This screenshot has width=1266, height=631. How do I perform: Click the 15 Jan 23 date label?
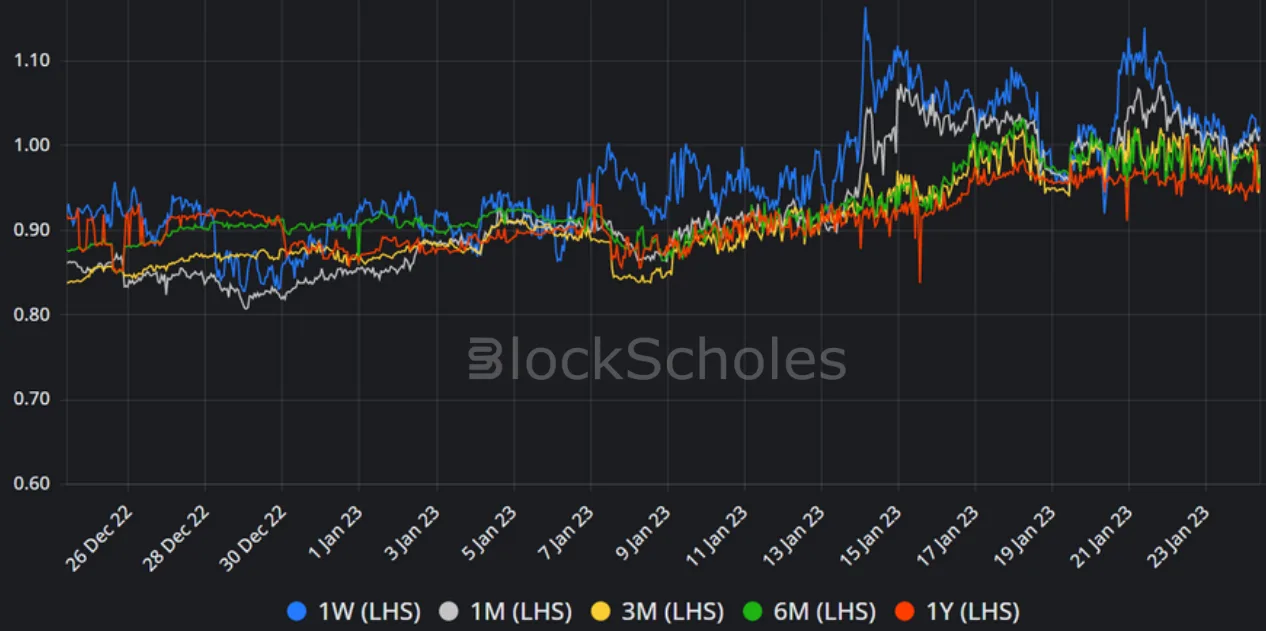[870, 534]
